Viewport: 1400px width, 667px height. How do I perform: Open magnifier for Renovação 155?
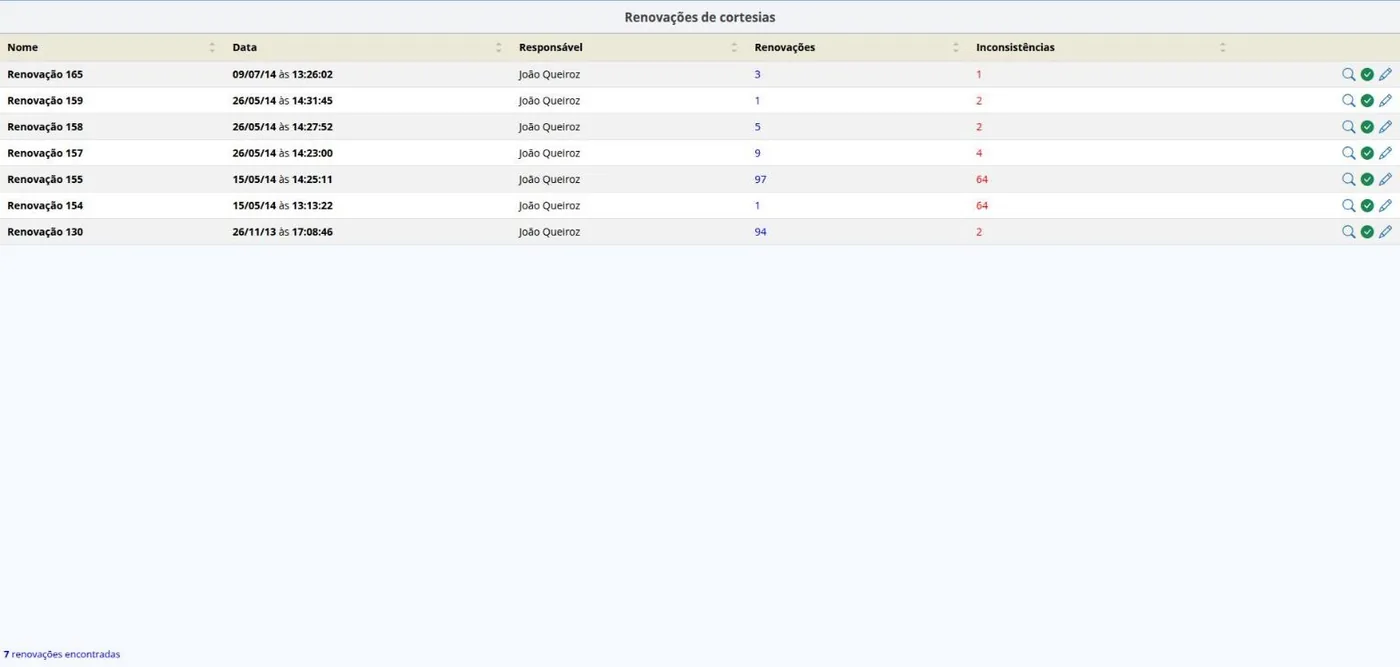[1349, 179]
